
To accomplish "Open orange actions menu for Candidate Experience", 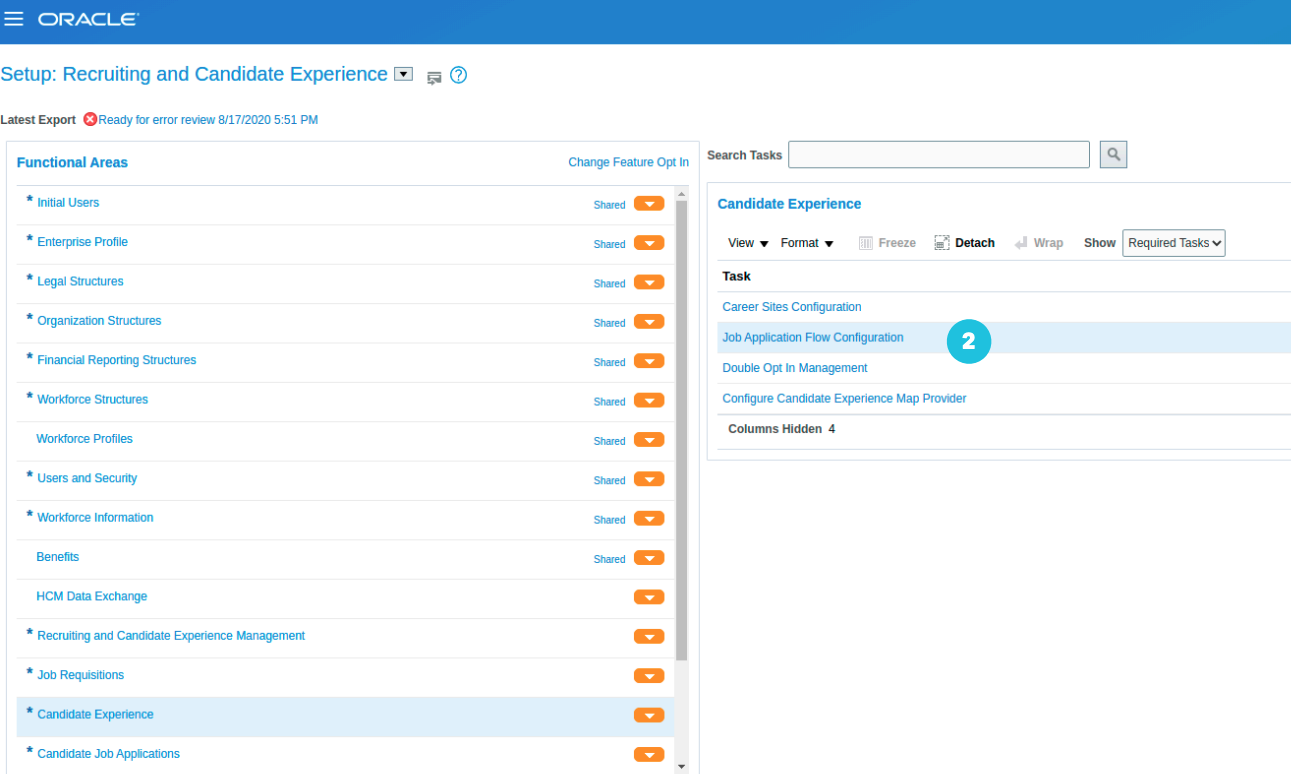I will [649, 715].
